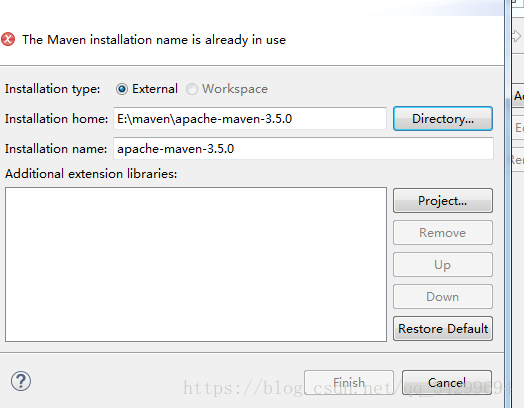Click the error text 'The Maven installation name is already in use'
This screenshot has height=408, width=524.
pos(154,40)
